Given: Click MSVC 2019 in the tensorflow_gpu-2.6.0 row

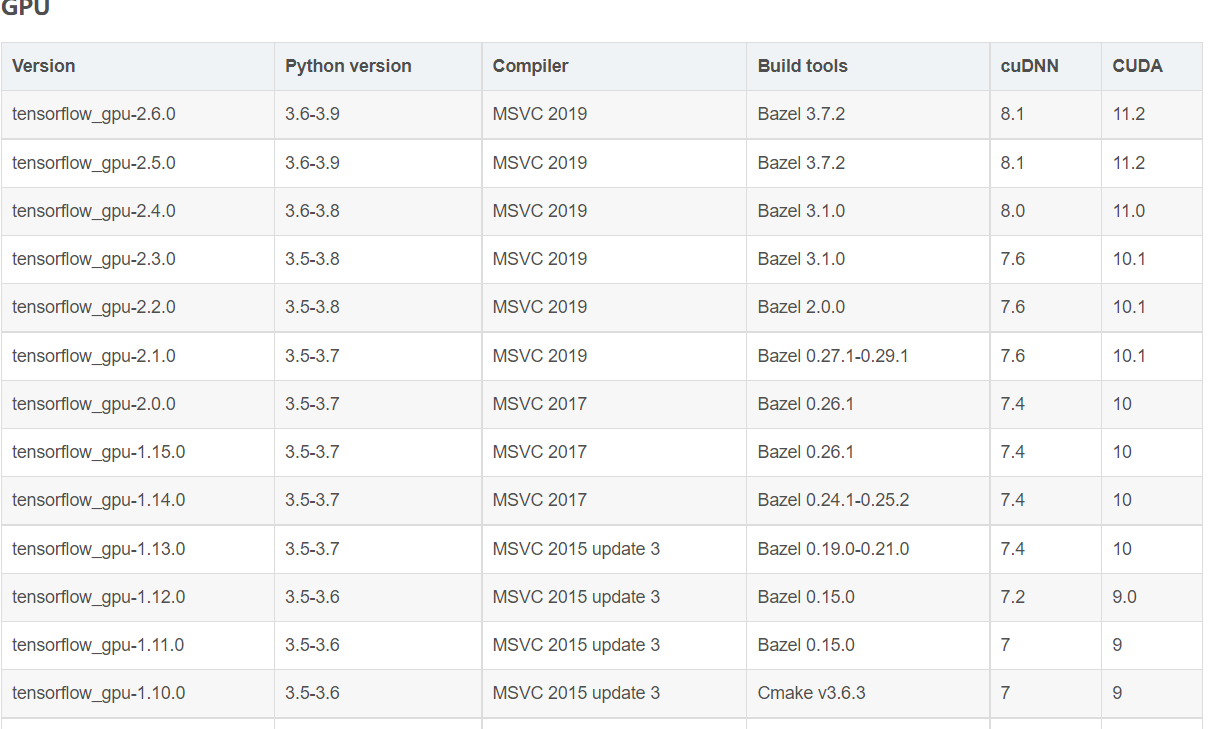Looking at the screenshot, I should [x=614, y=115].
